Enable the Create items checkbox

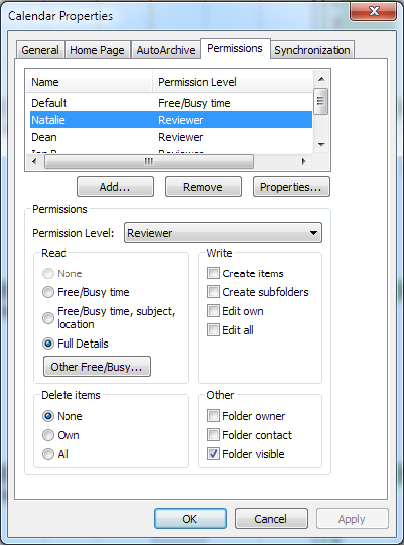pyautogui.click(x=213, y=273)
